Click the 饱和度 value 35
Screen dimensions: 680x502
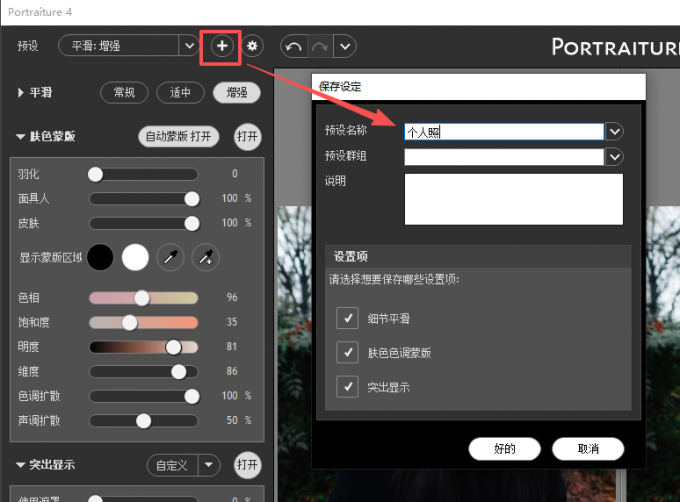[232, 322]
